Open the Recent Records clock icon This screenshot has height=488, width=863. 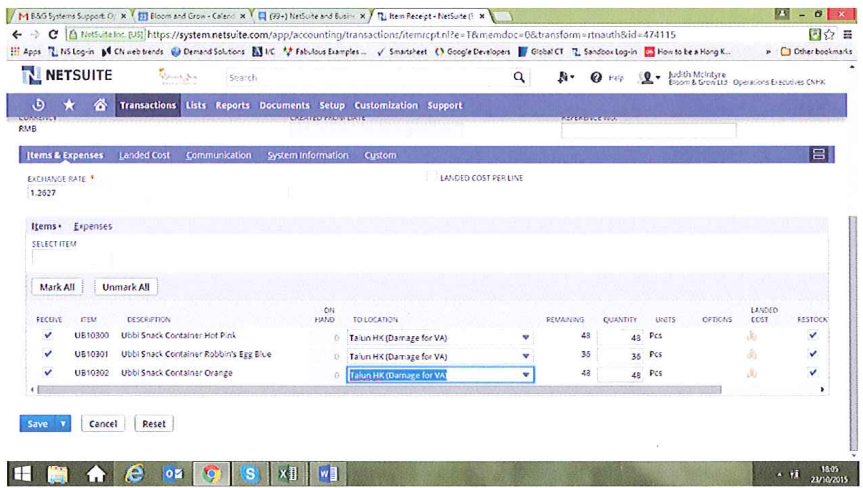[x=39, y=105]
